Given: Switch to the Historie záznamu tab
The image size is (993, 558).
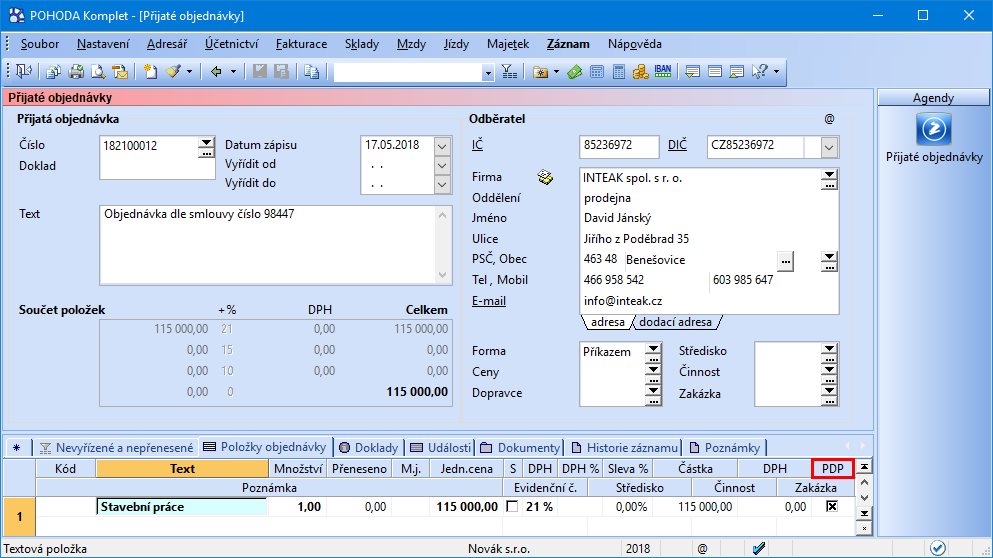Looking at the screenshot, I should click(x=624, y=447).
